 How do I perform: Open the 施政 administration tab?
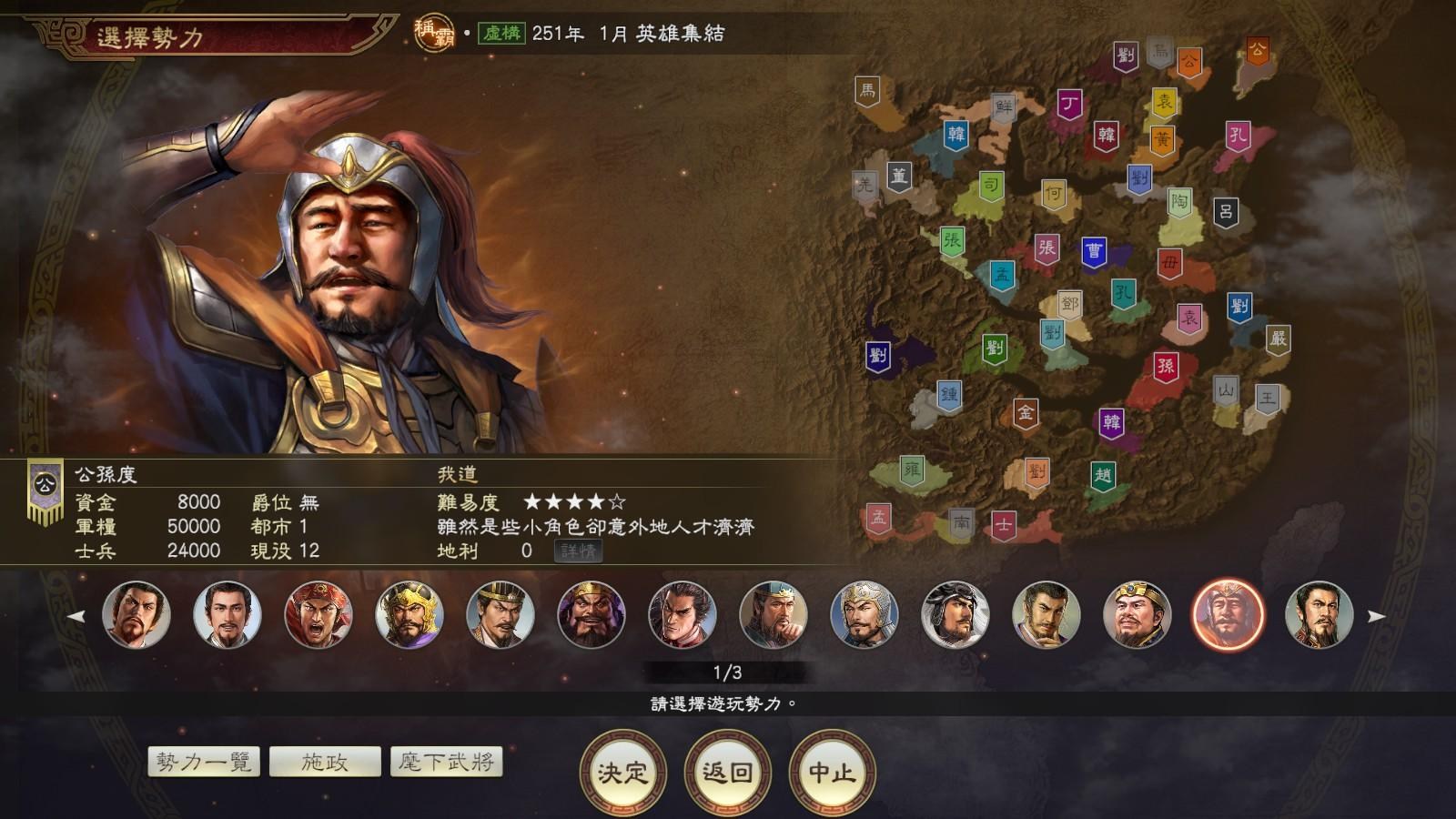pyautogui.click(x=325, y=762)
